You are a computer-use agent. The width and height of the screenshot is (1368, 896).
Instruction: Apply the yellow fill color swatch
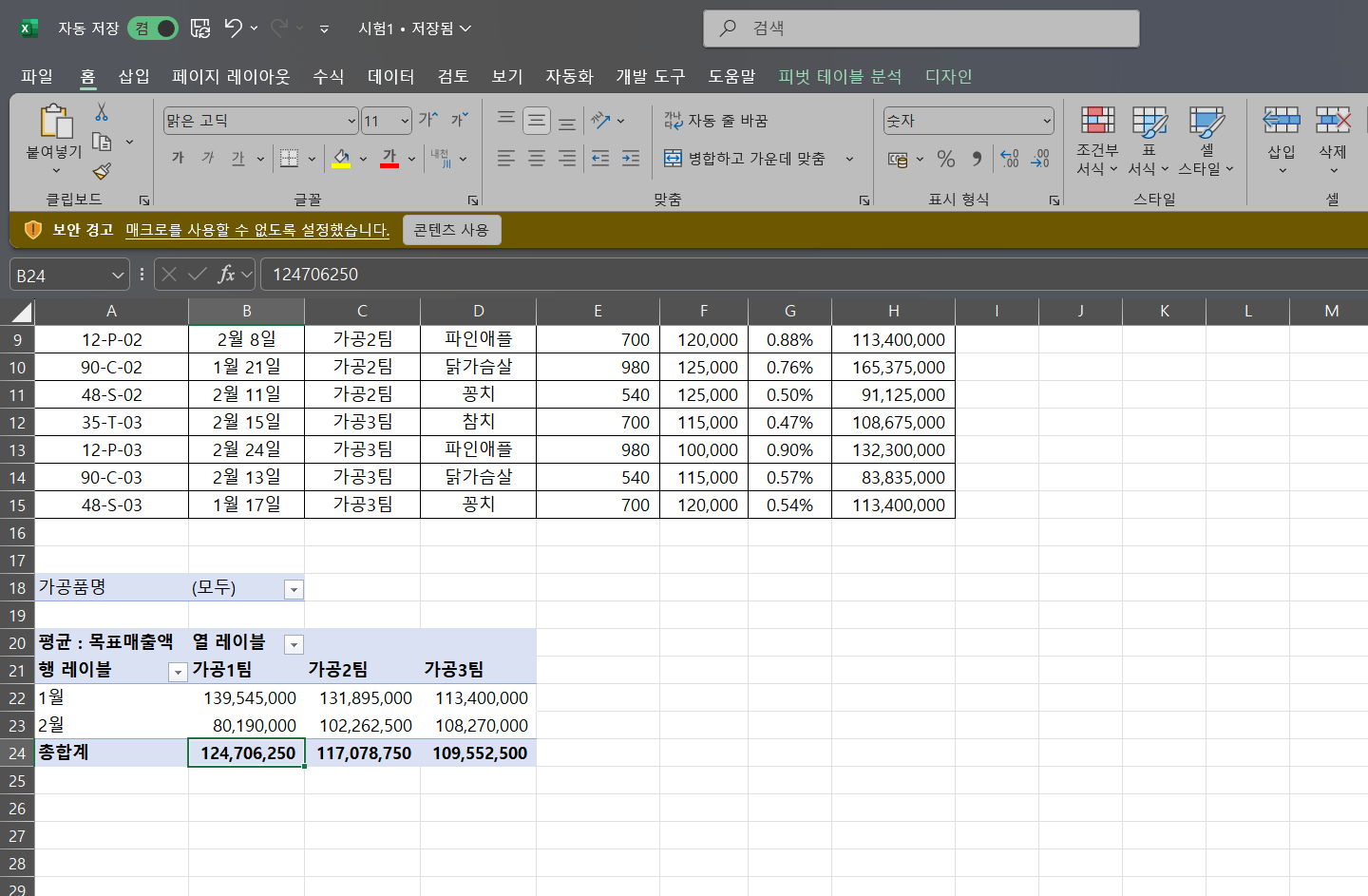pos(341,159)
